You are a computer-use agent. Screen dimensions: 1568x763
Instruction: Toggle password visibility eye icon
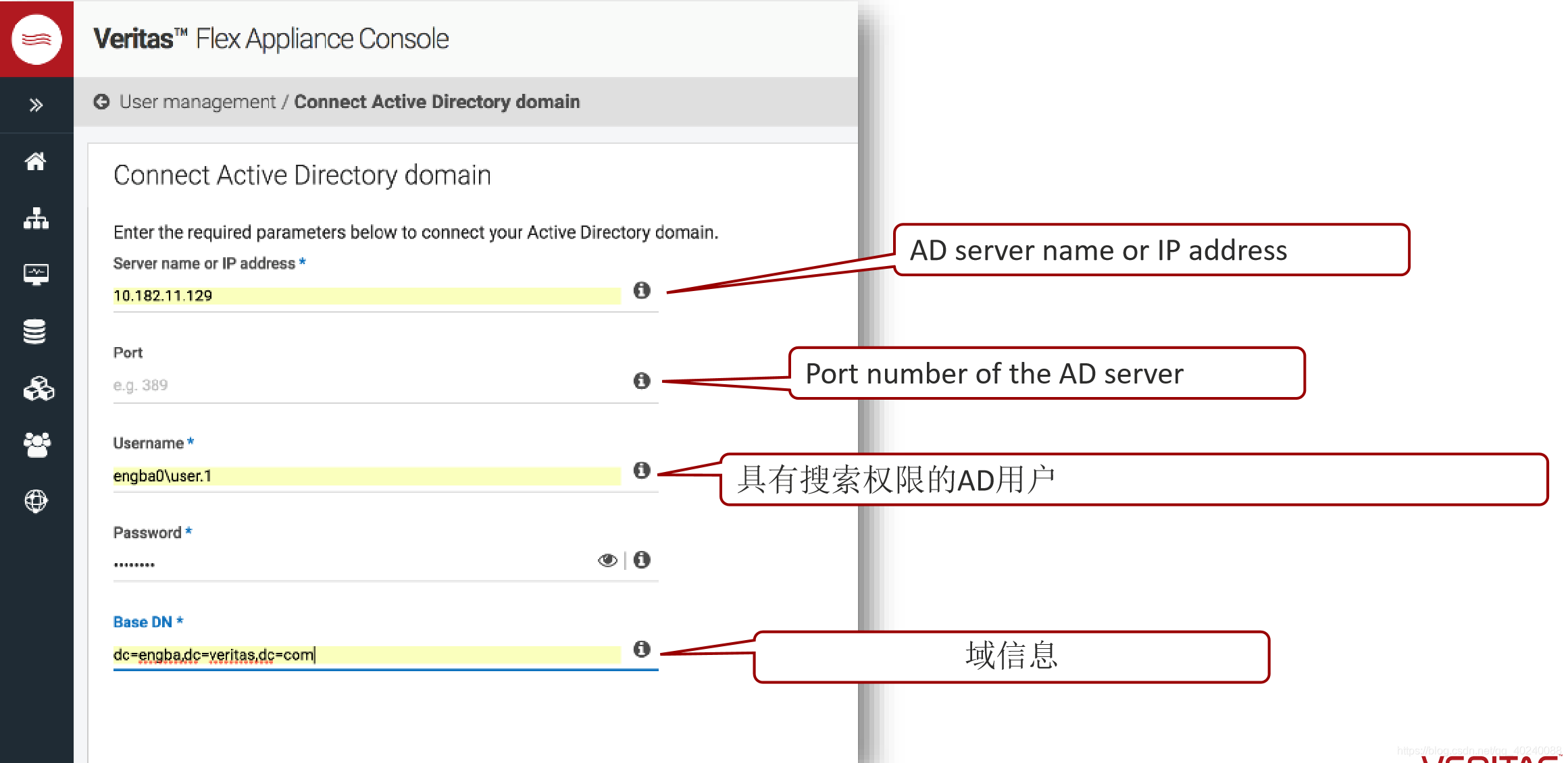[607, 560]
